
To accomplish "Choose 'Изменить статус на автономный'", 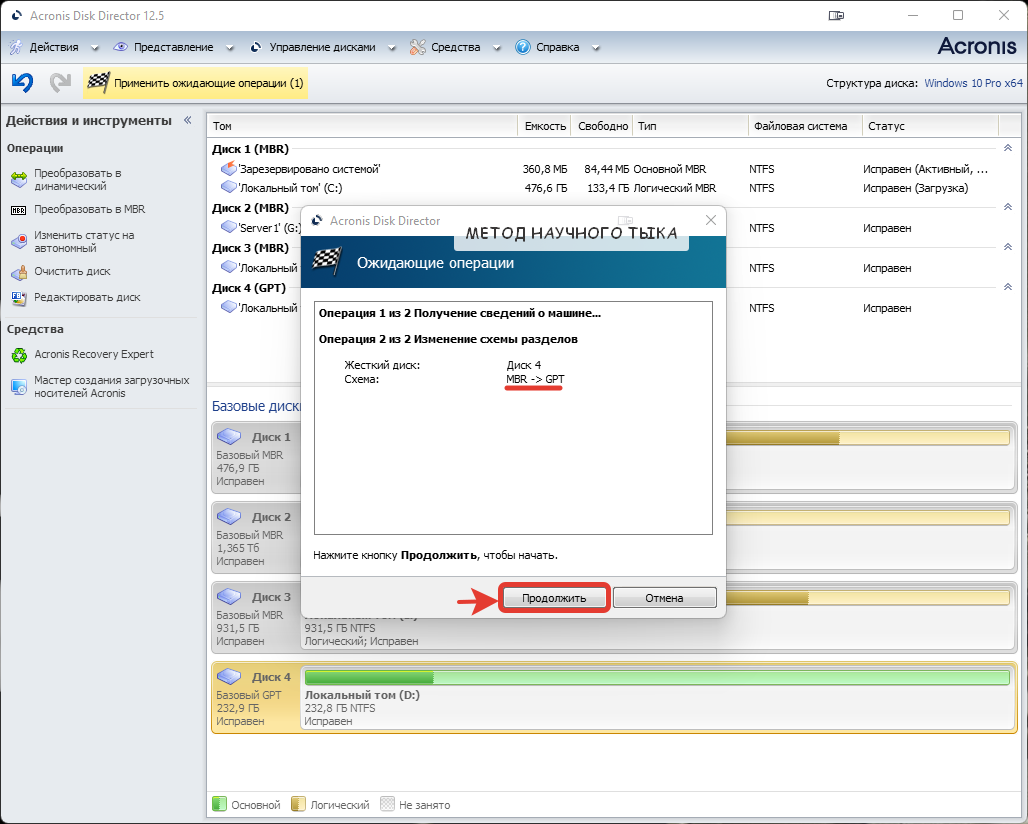I will [84, 242].
